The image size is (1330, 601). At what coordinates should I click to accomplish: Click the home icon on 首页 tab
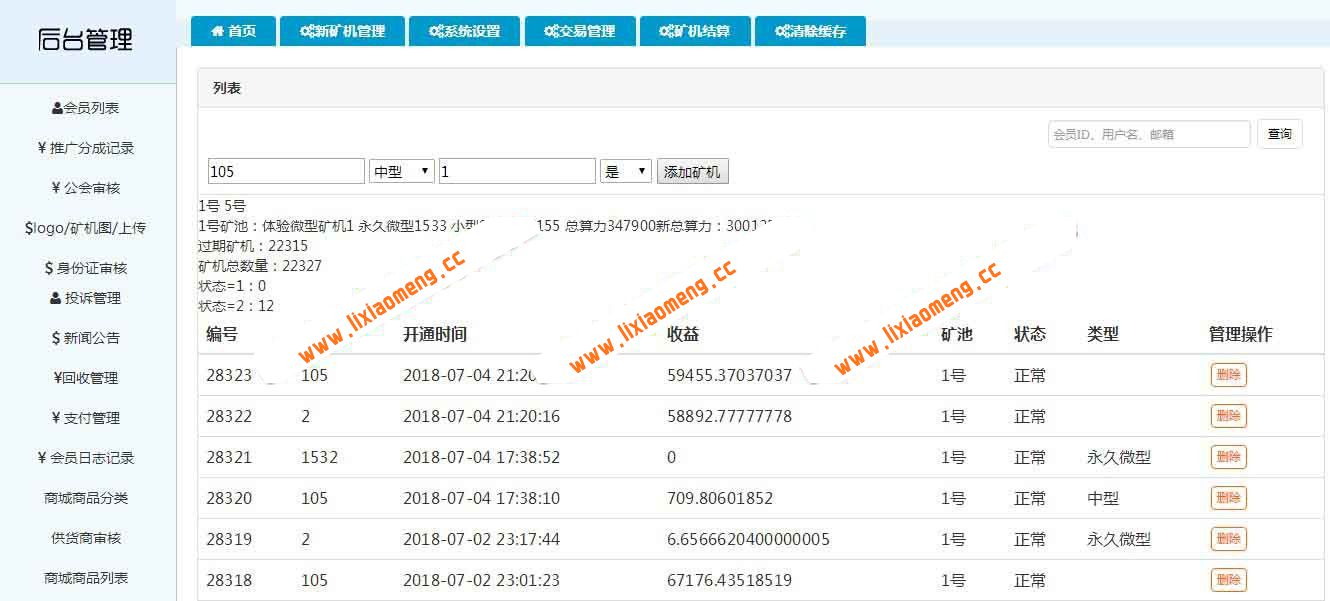pos(219,30)
